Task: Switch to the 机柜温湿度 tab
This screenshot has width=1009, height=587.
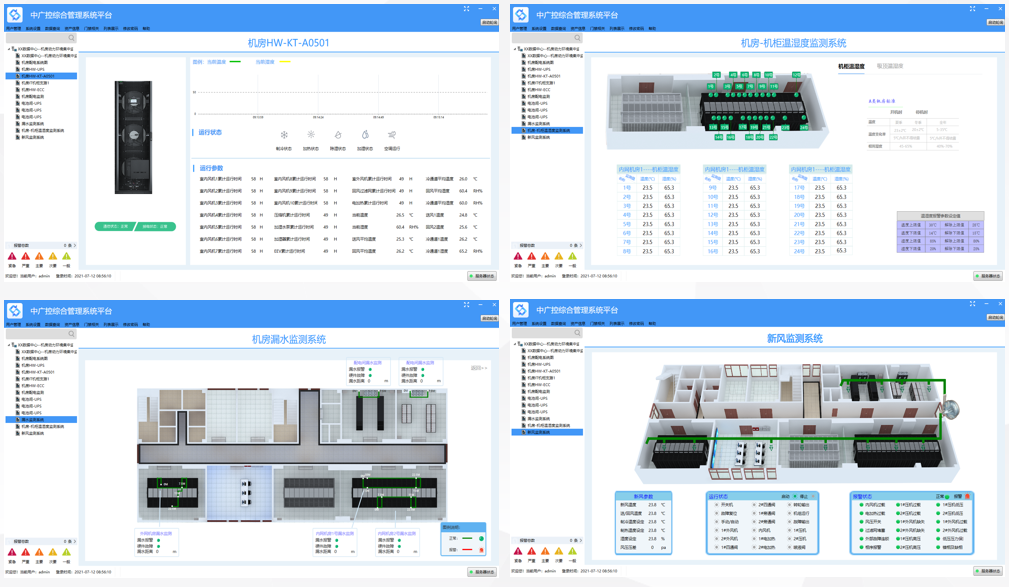Action: coord(851,66)
